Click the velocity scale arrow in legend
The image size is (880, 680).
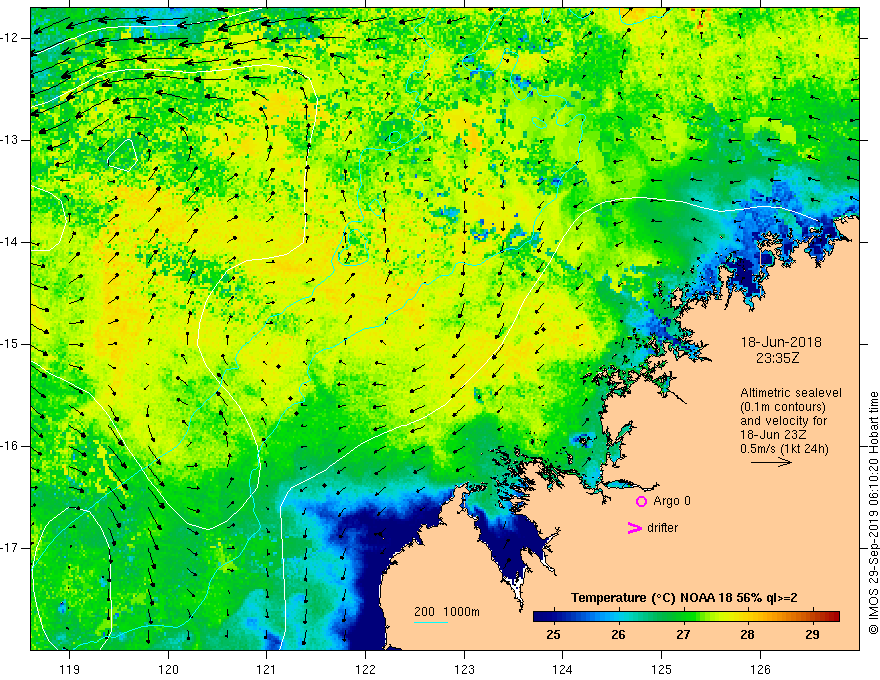click(771, 462)
